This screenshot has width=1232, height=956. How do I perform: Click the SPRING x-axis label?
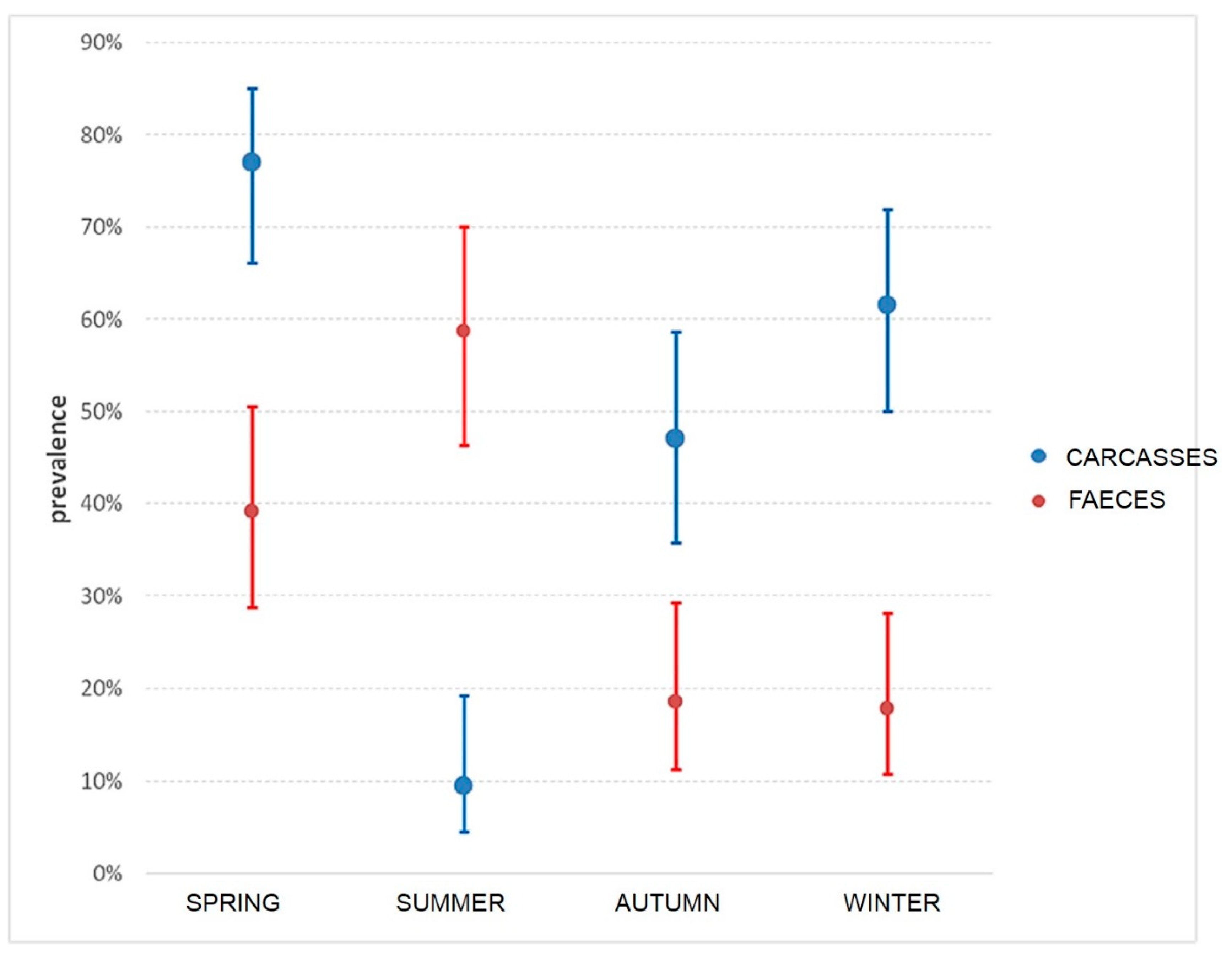[x=233, y=903]
